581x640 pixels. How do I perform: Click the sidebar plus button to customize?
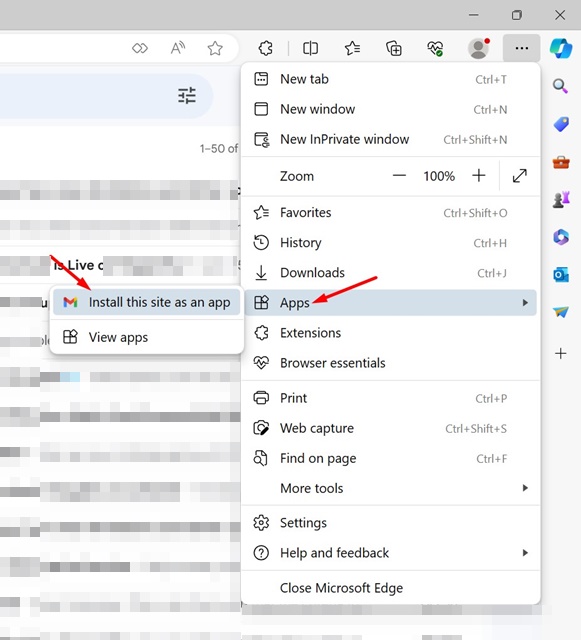pos(561,353)
